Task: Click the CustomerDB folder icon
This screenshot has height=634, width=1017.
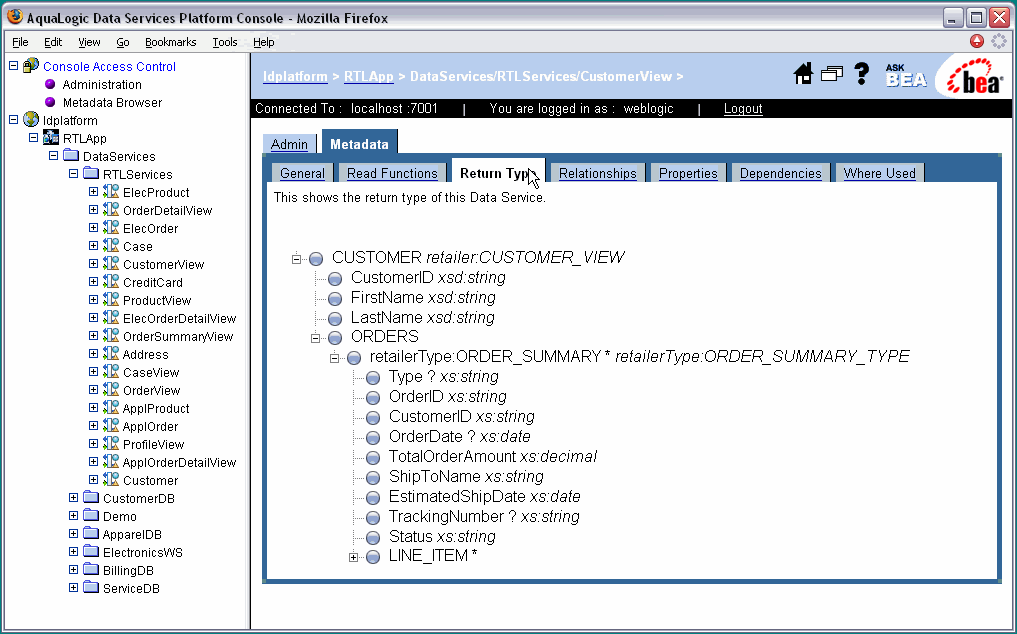Action: point(91,498)
